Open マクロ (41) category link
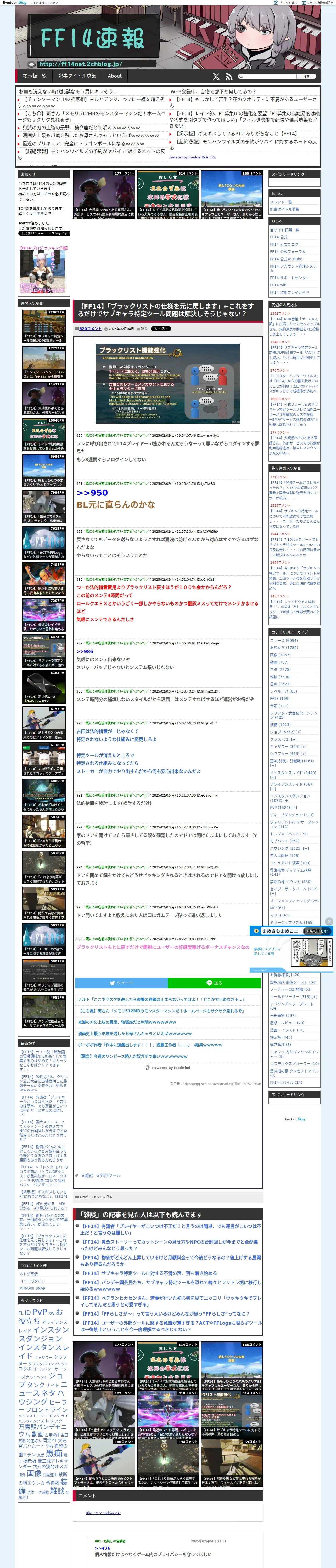Screen dimensions: 336x1568 pyautogui.click(x=280, y=915)
